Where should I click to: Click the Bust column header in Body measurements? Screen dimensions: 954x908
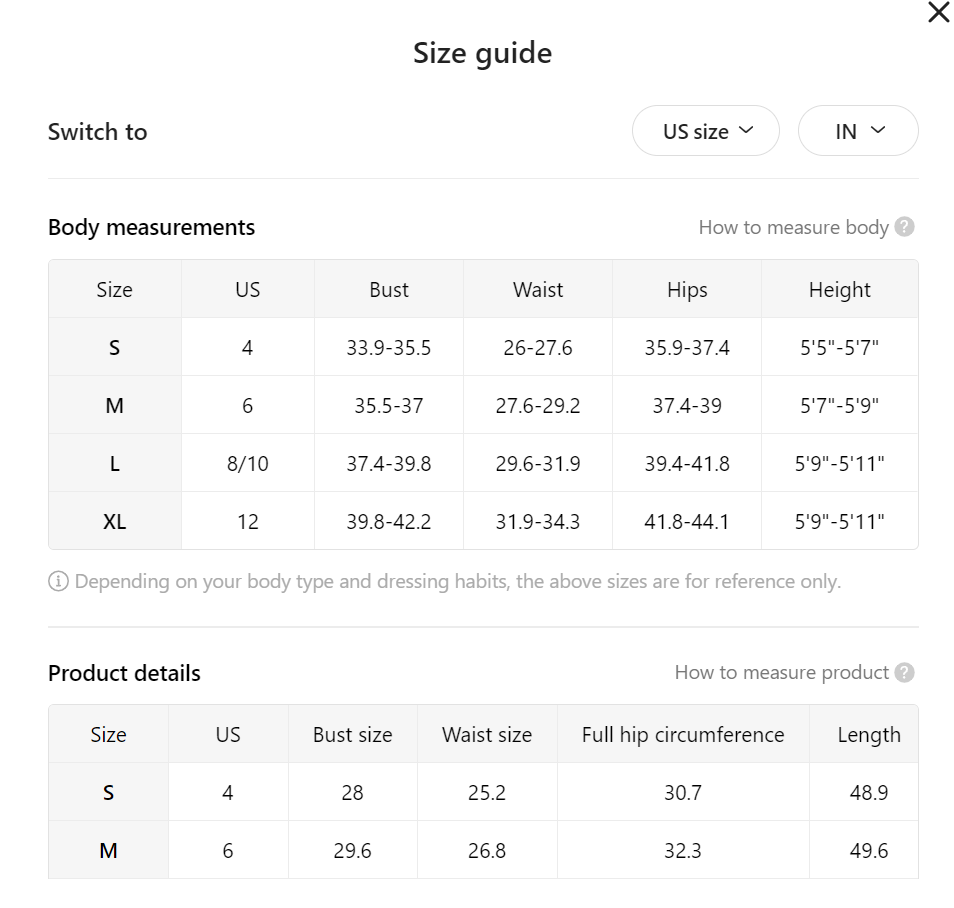pyautogui.click(x=389, y=290)
